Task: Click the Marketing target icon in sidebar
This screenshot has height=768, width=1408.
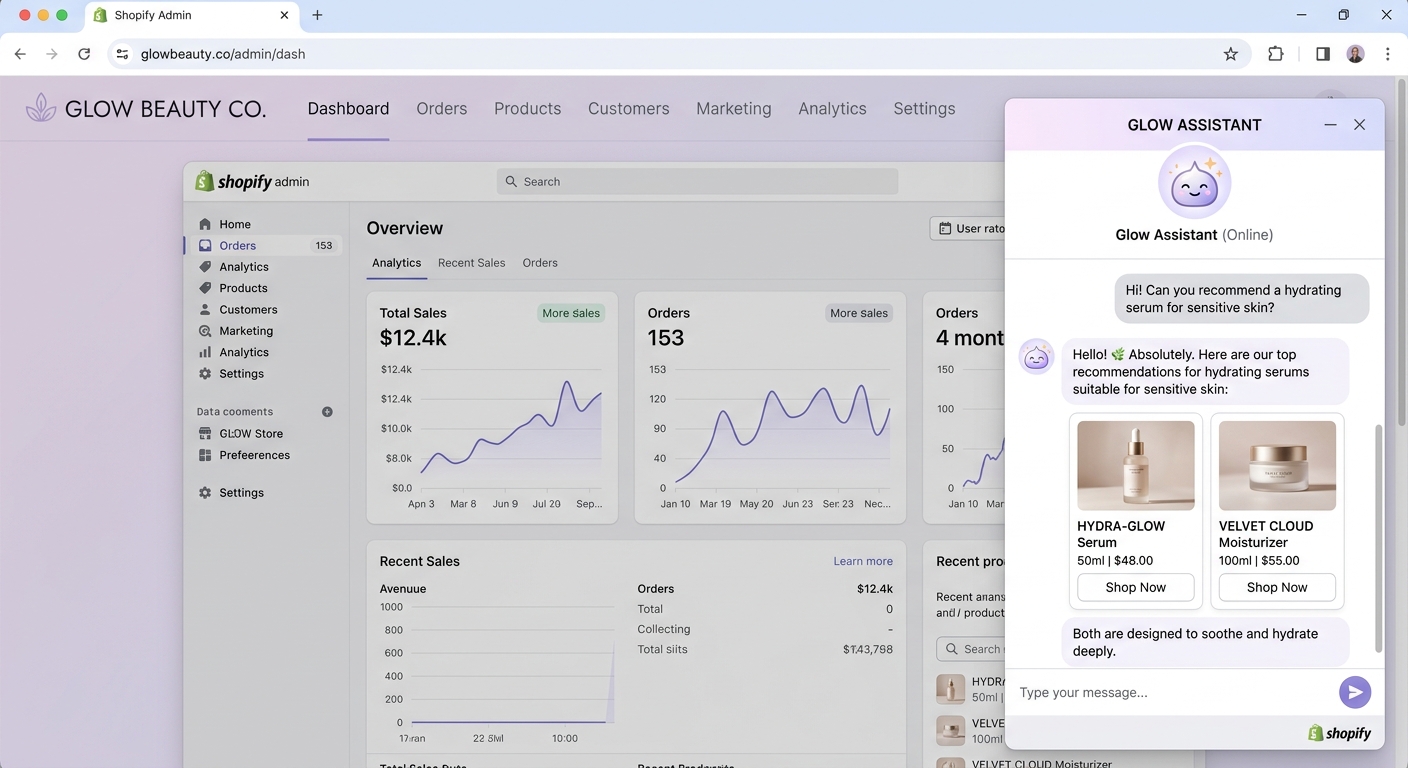Action: tap(205, 331)
